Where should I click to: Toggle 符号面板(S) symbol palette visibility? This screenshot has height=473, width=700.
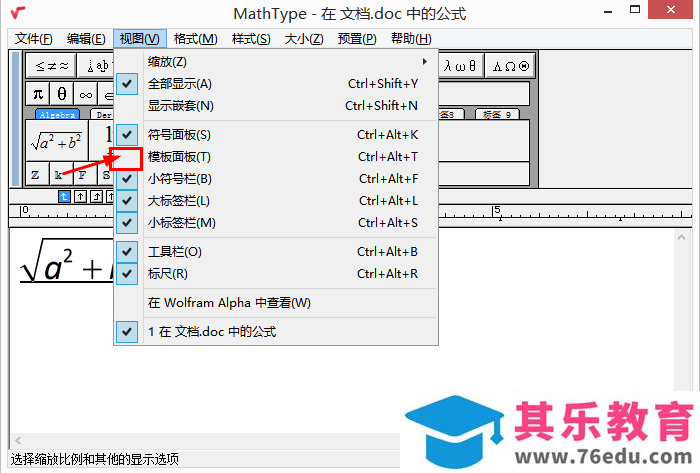point(276,135)
